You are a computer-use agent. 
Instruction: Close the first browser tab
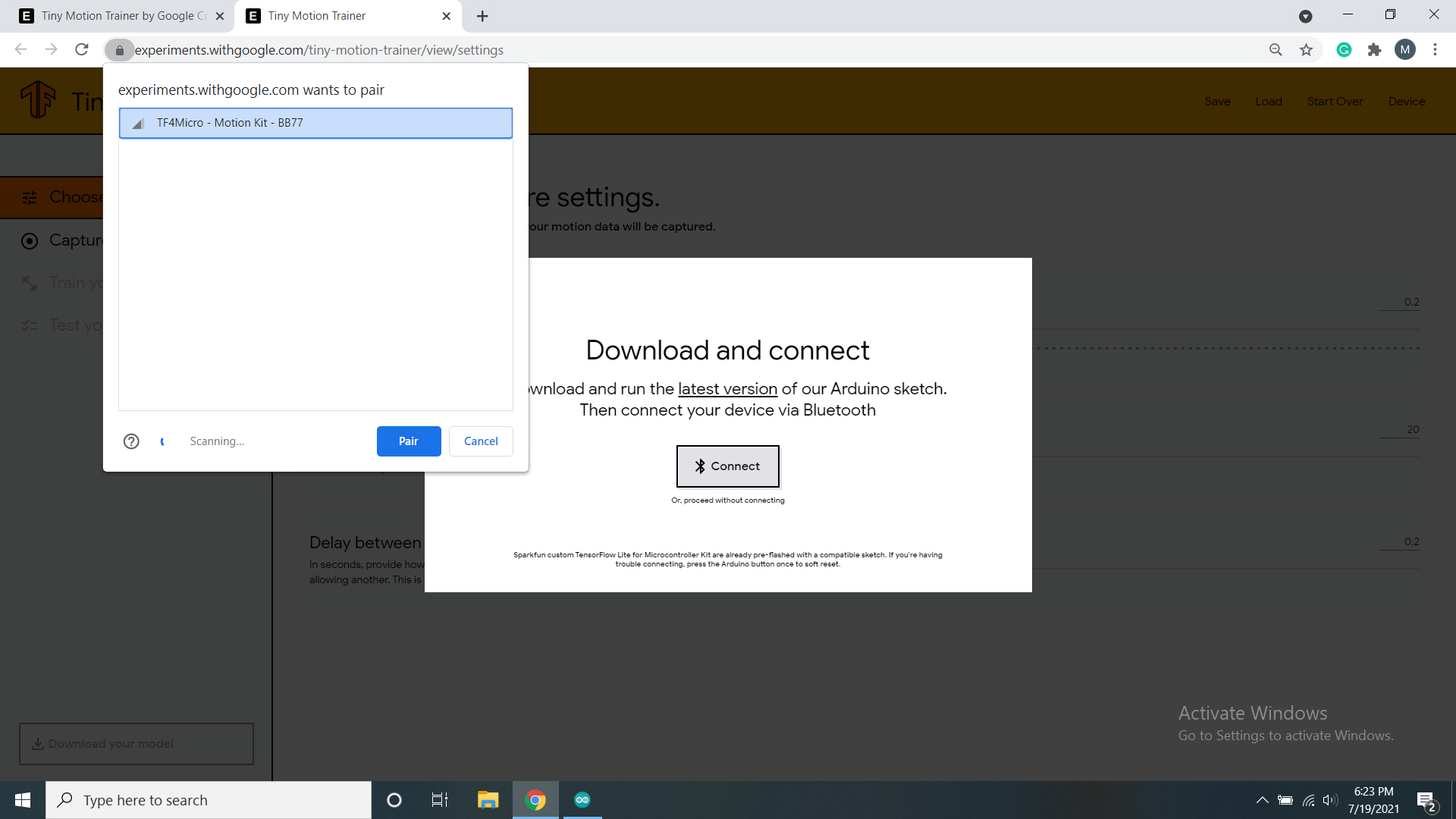click(220, 16)
